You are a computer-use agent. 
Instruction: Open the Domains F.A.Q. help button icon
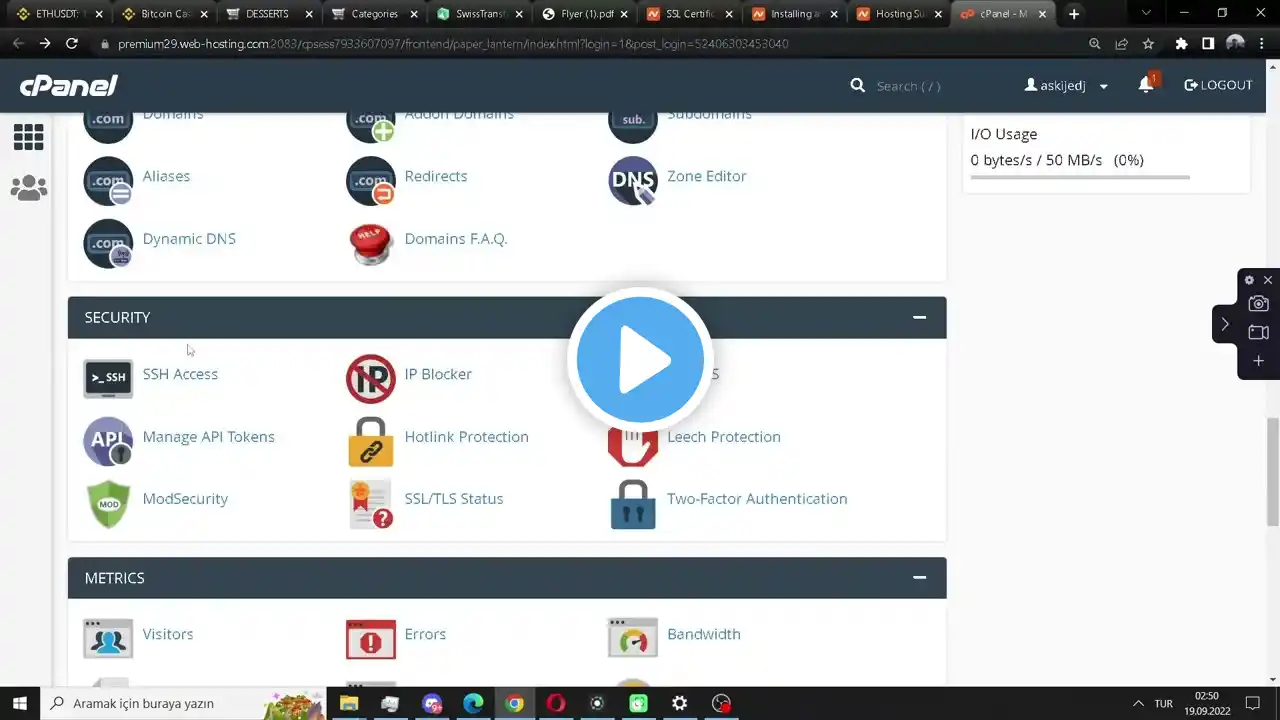click(x=370, y=243)
